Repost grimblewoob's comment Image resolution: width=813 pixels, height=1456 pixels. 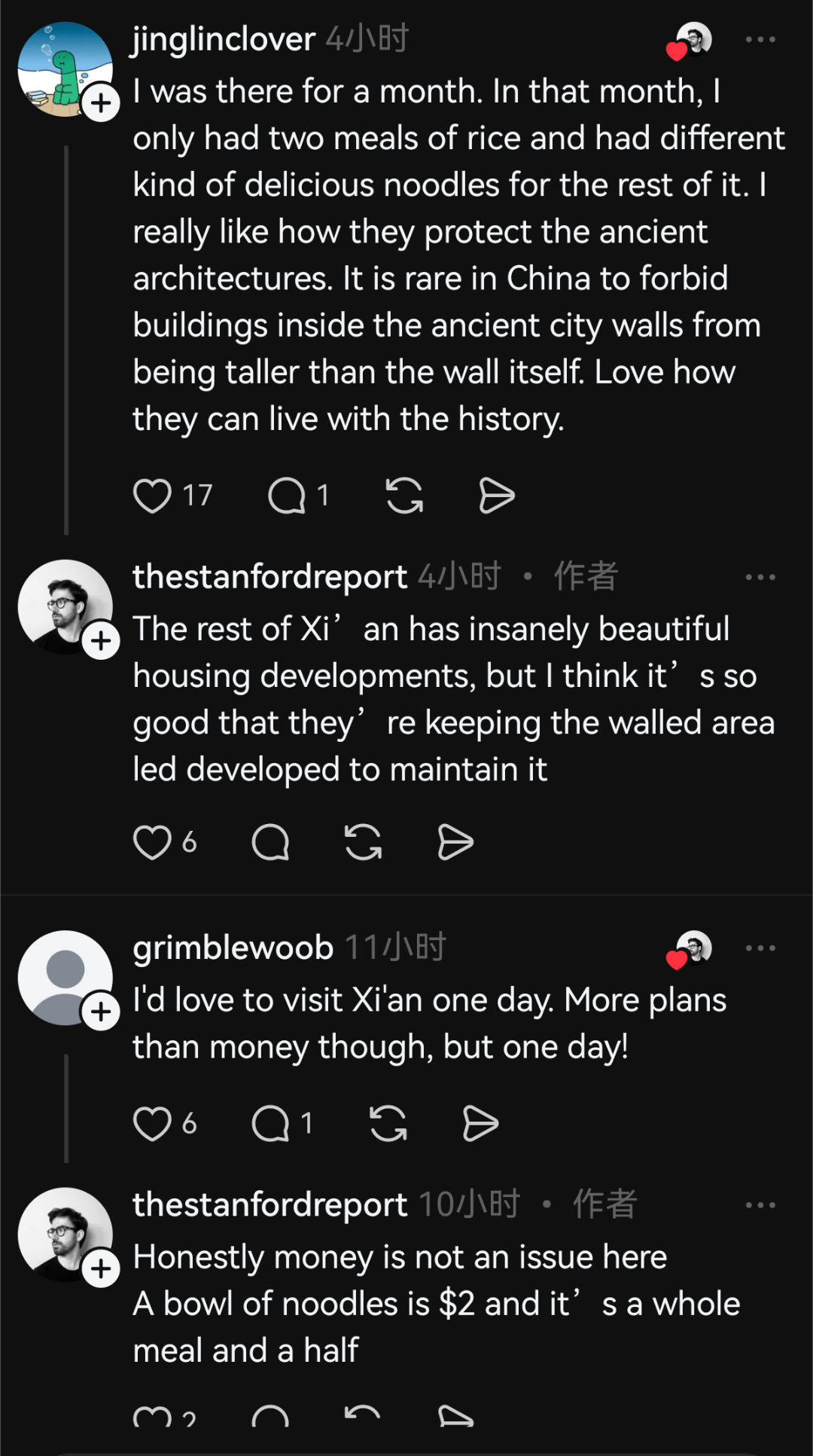pyautogui.click(x=388, y=1124)
